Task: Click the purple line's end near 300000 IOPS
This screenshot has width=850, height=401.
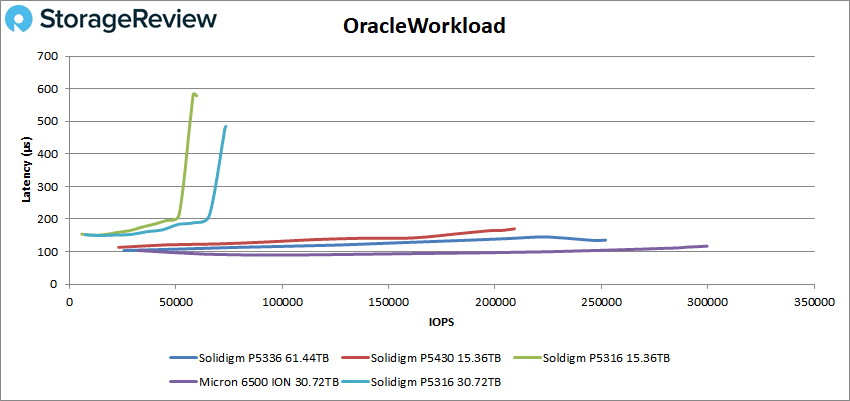Action: coord(706,246)
